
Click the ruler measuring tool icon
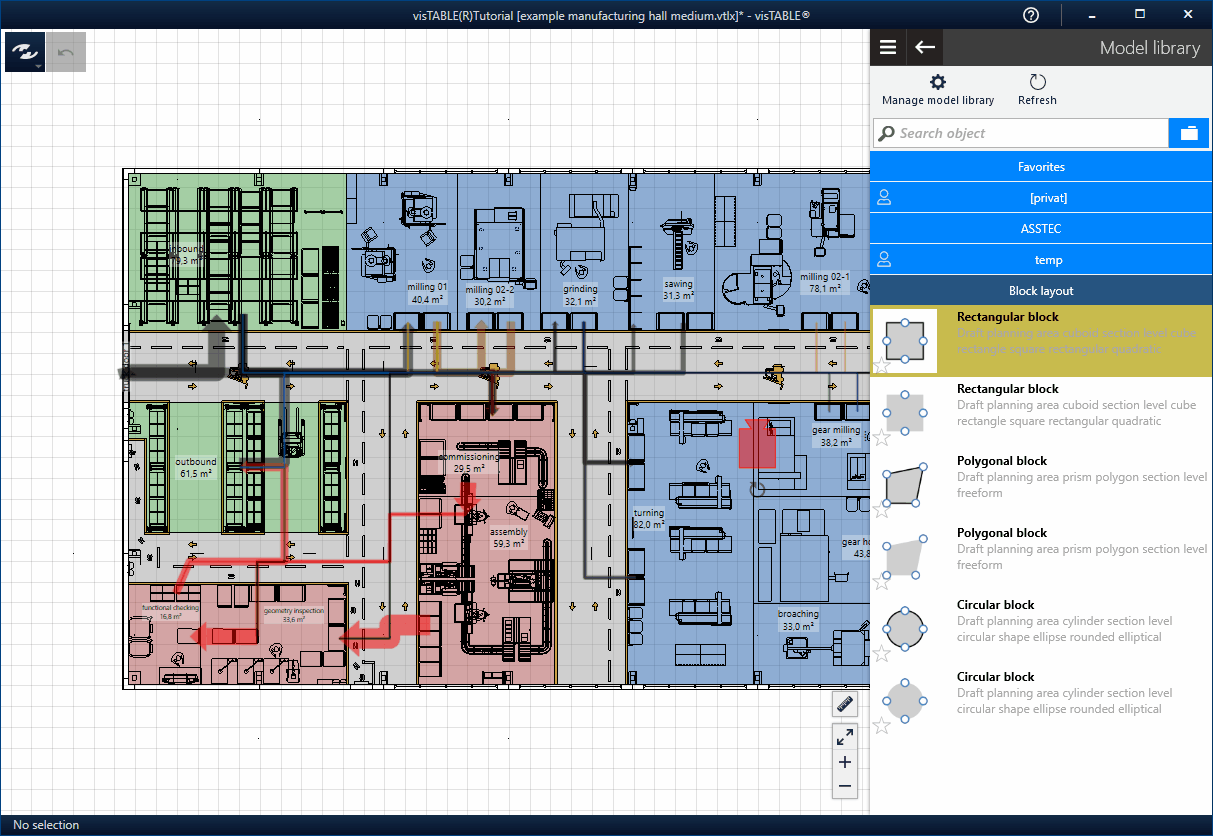coord(845,704)
